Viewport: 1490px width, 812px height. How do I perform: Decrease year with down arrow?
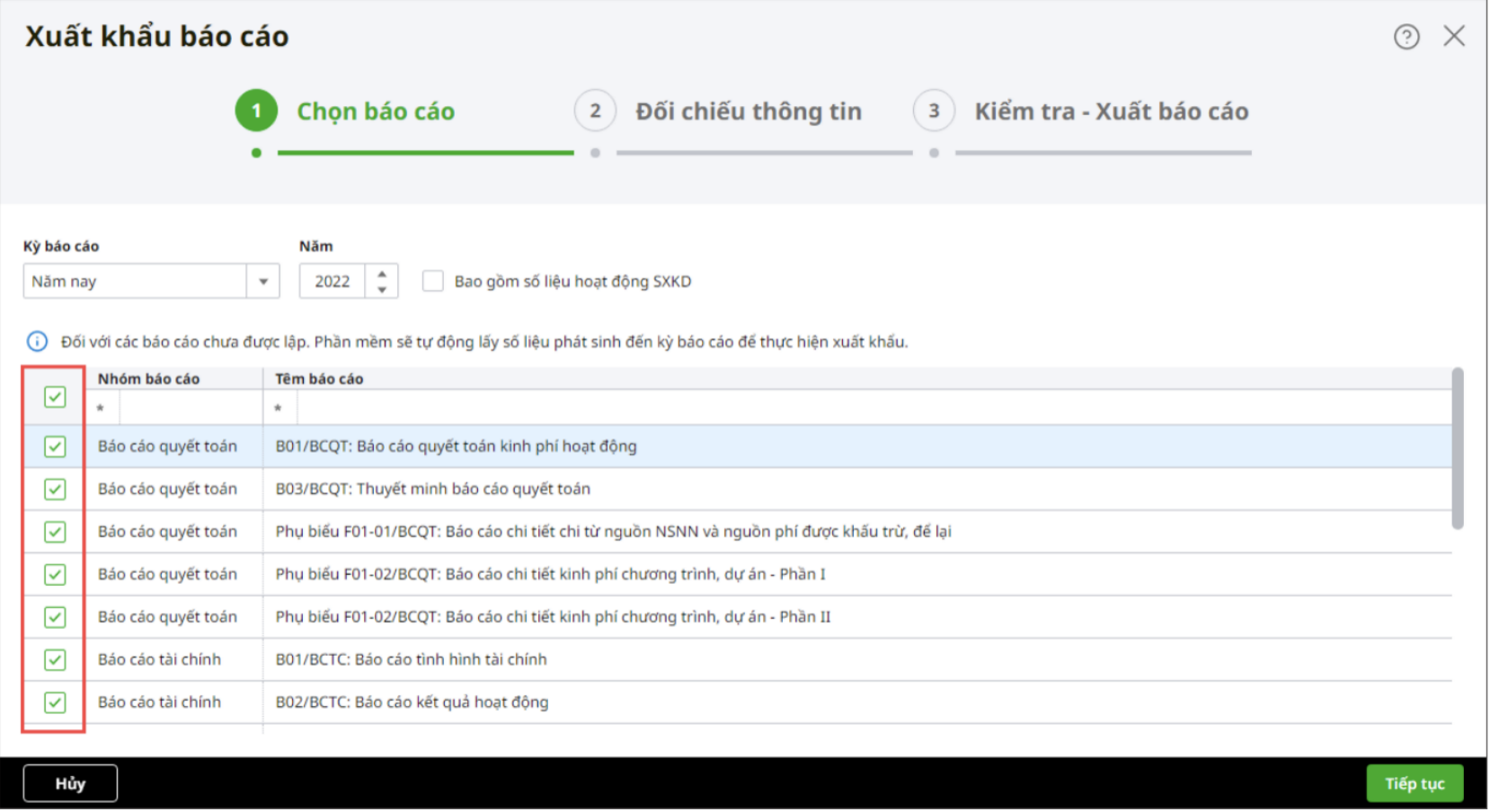[x=382, y=289]
